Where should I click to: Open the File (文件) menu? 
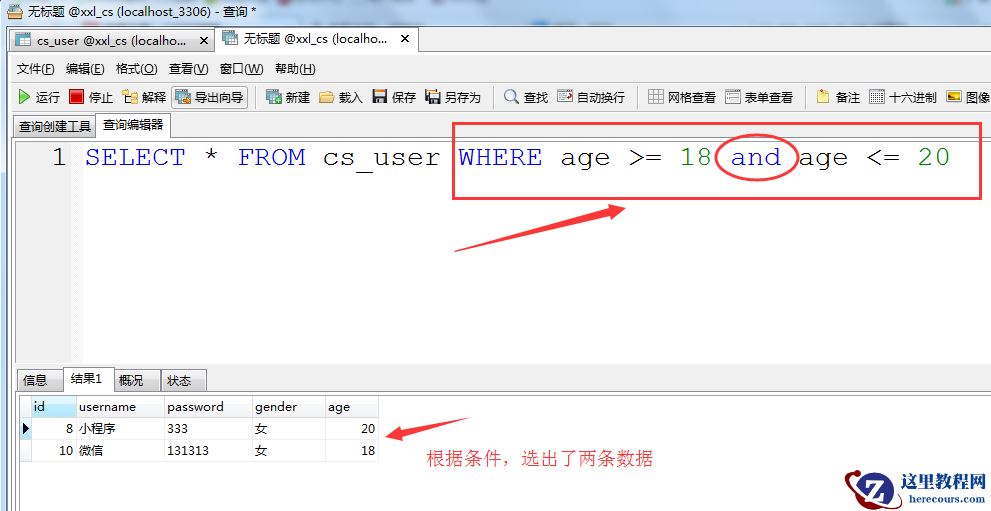tap(35, 69)
